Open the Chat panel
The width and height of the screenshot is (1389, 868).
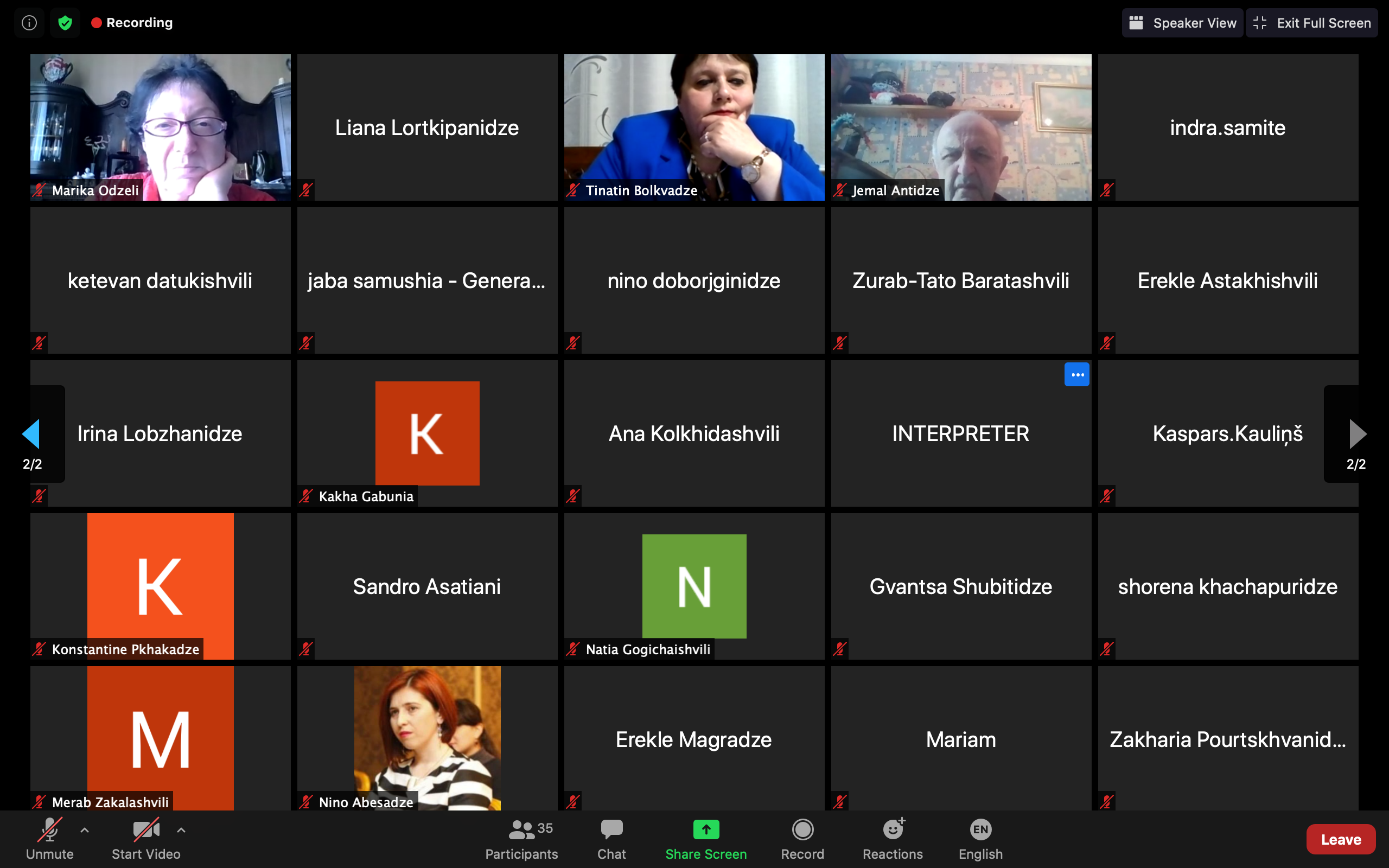[x=611, y=839]
